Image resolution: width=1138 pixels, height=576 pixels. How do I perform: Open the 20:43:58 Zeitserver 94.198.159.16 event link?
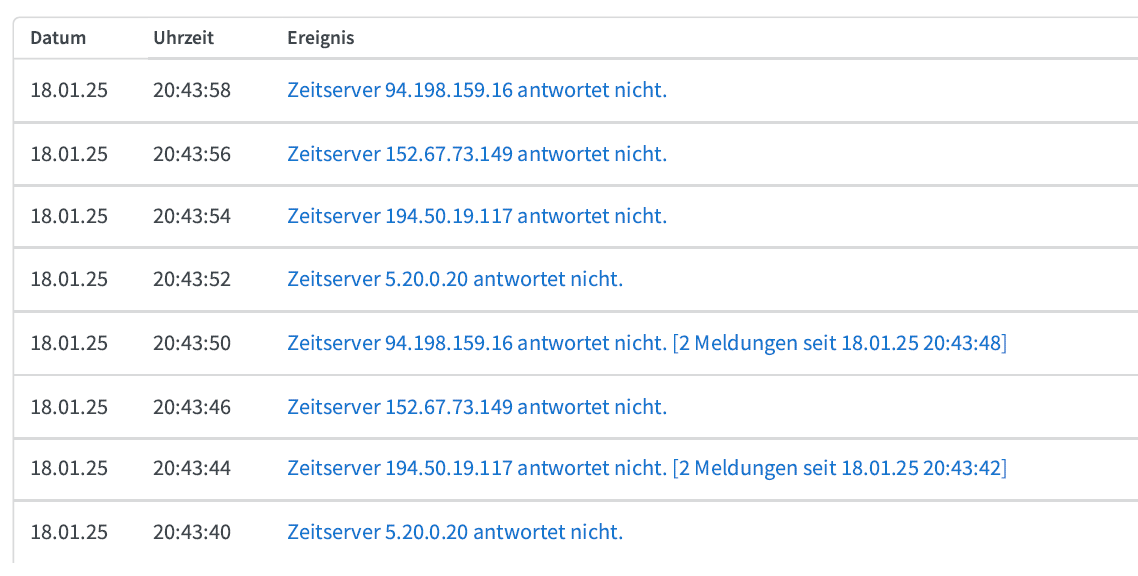pyautogui.click(x=477, y=91)
